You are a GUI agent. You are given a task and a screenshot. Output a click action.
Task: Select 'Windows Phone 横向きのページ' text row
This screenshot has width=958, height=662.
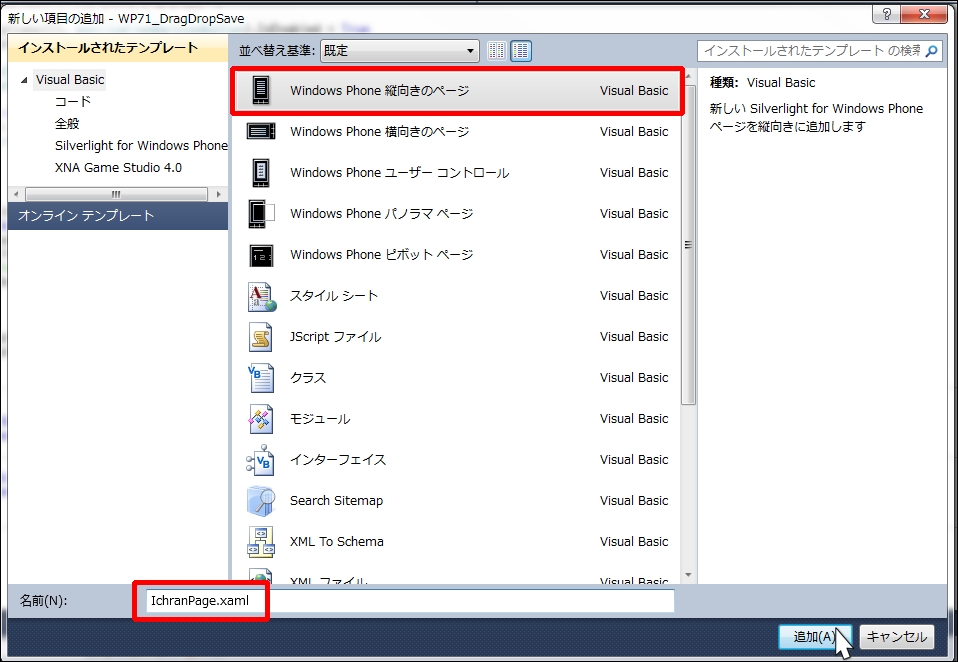tap(457, 131)
